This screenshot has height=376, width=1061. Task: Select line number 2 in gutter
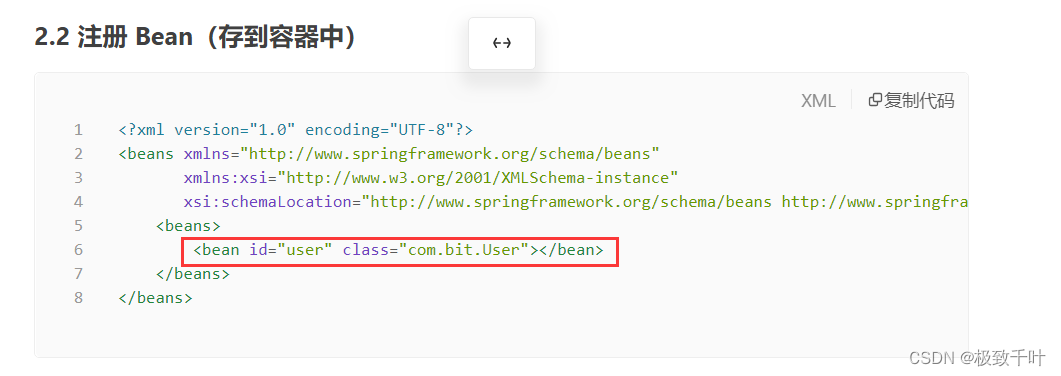coord(78,154)
